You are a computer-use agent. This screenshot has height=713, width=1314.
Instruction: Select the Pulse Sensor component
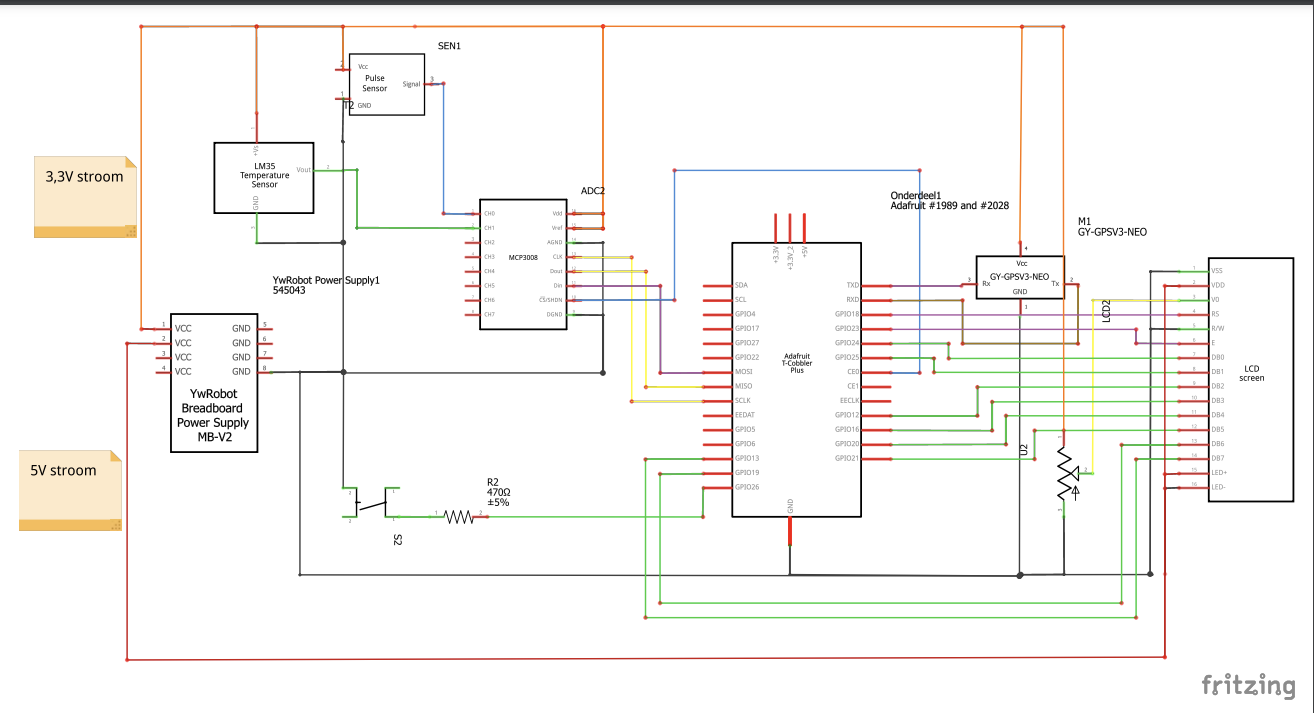[x=386, y=84]
